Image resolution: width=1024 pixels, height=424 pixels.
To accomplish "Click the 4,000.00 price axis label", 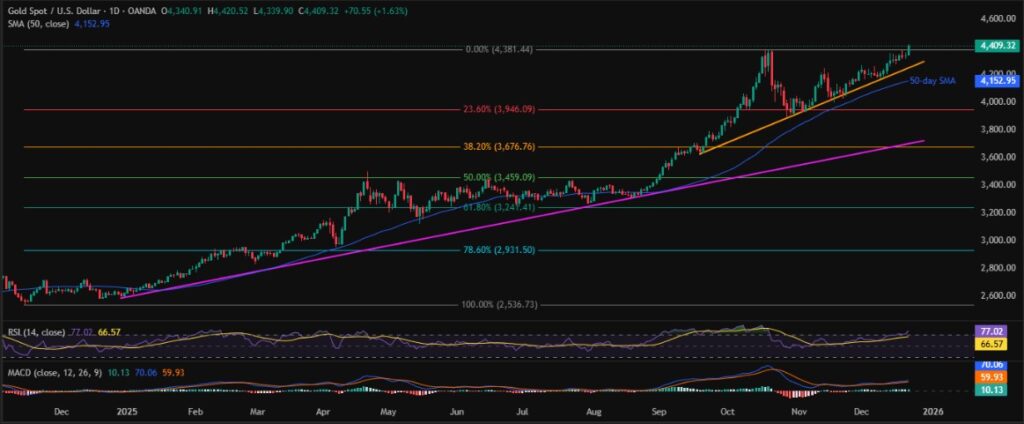I will tap(998, 102).
